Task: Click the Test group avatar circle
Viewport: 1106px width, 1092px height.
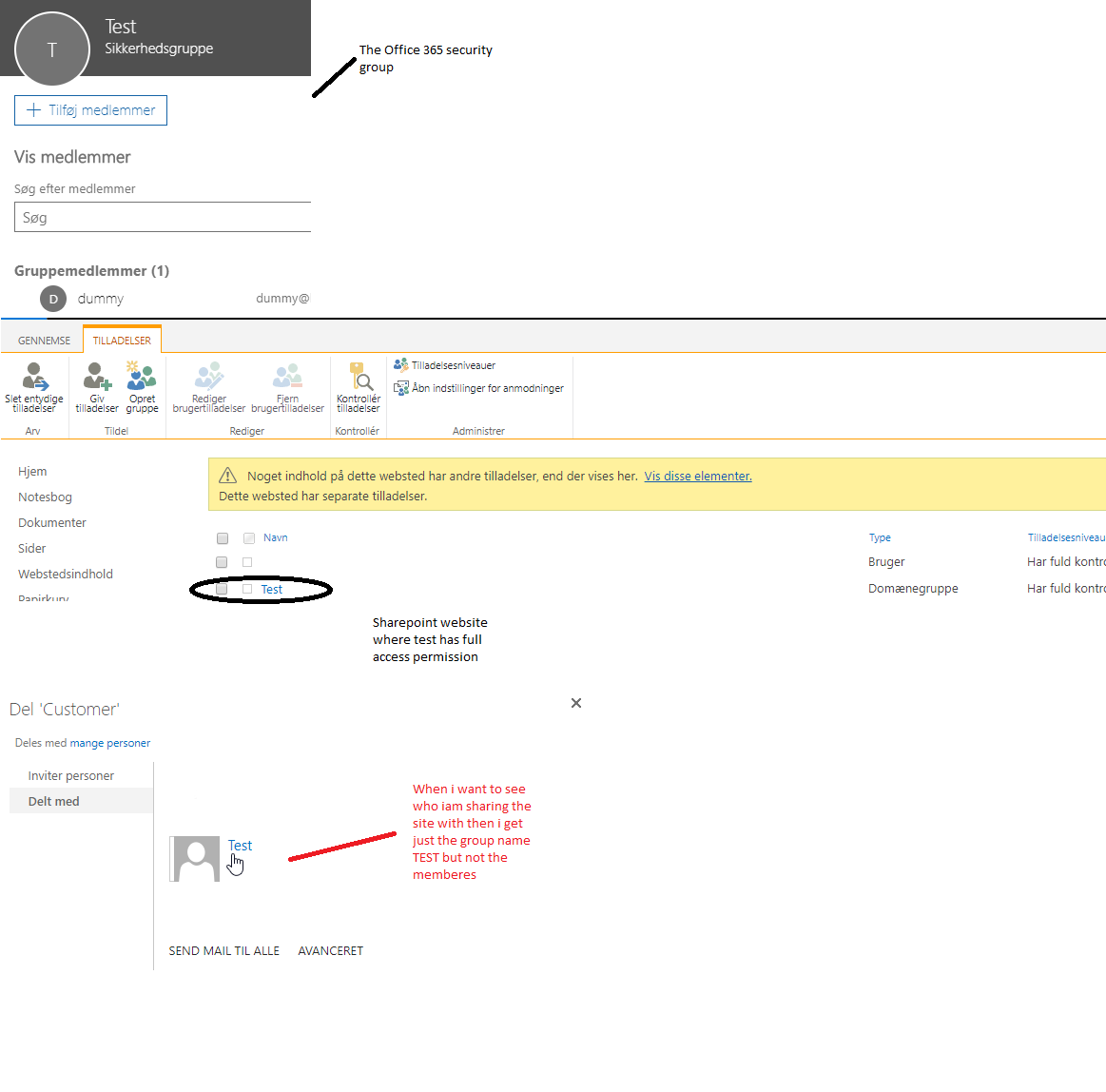Action: pyautogui.click(x=52, y=49)
